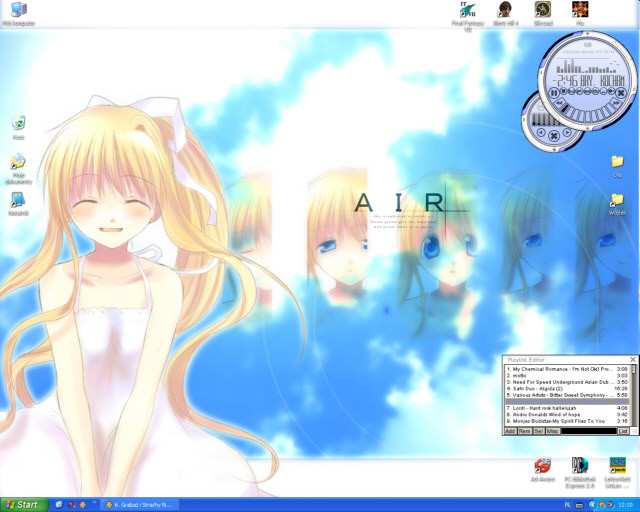Adjust the leftmost equalizer band slider
This screenshot has width=640, height=512.
point(534,119)
